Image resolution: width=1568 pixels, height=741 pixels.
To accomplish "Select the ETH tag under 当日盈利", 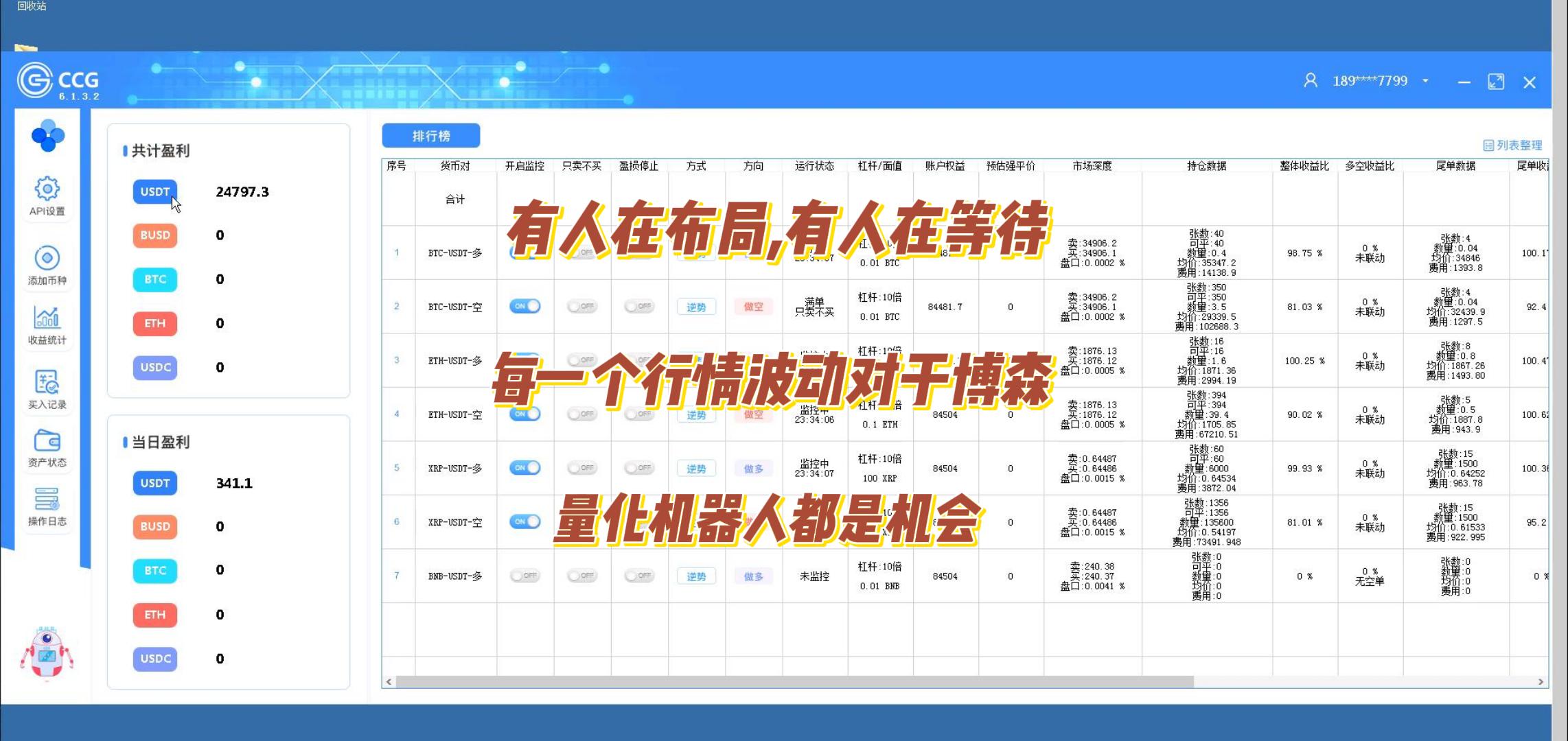I will (x=155, y=615).
